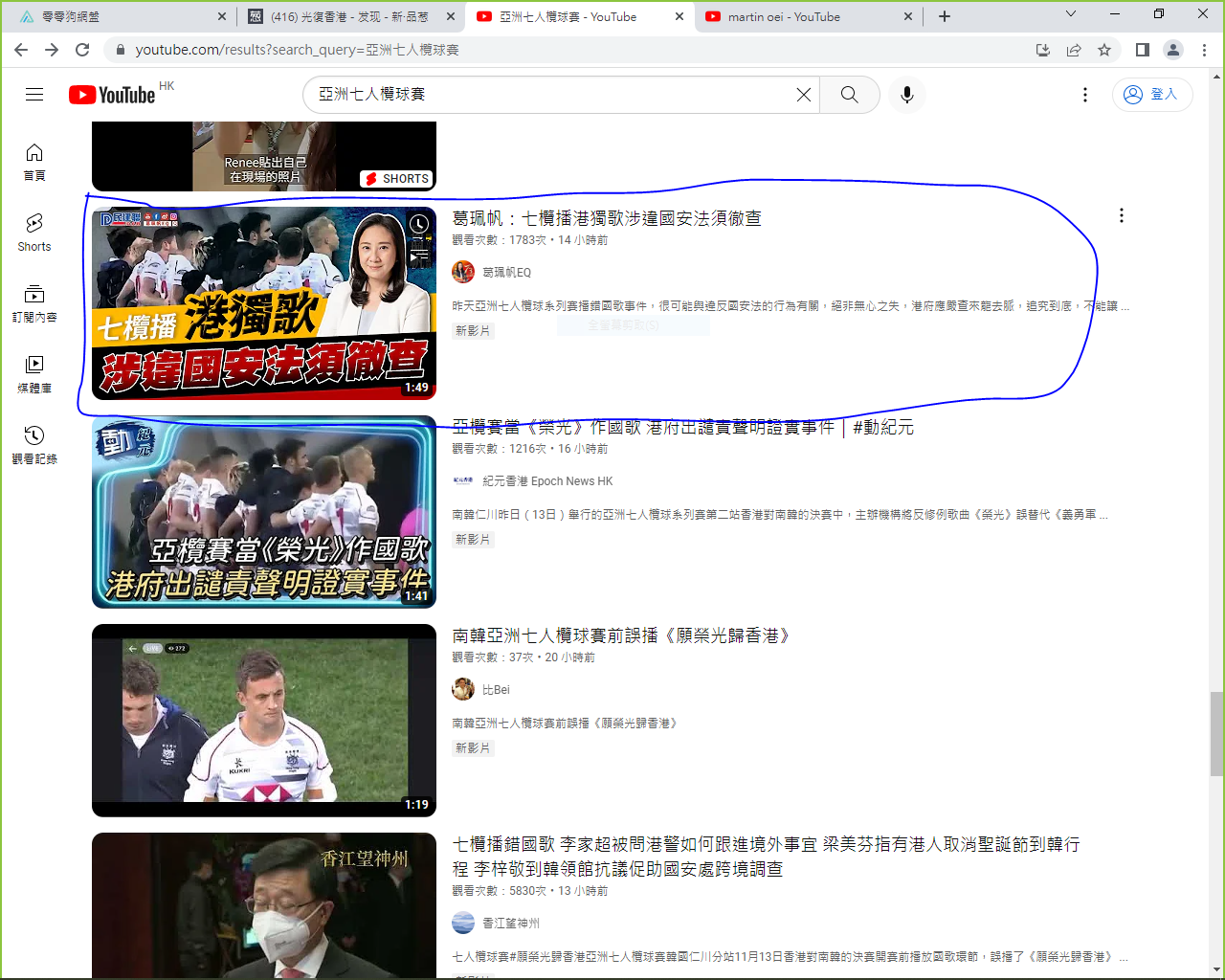The height and width of the screenshot is (980, 1225).
Task: Click the 葛珮帆EQ channel name
Action: [x=506, y=273]
